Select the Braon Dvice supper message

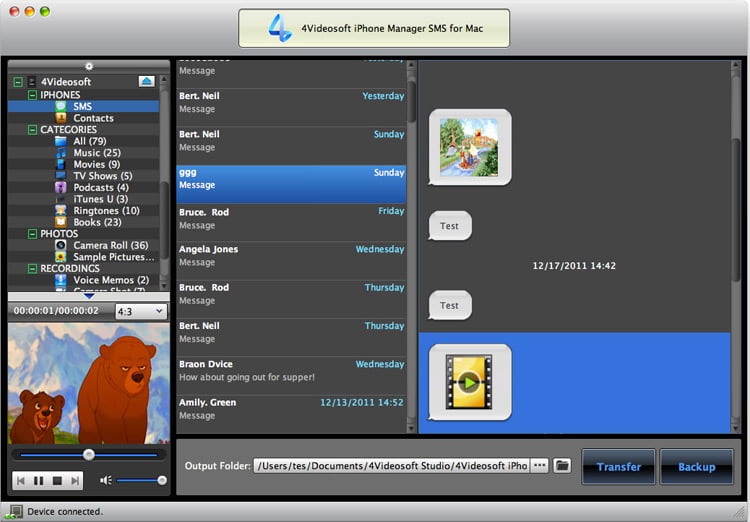point(291,376)
